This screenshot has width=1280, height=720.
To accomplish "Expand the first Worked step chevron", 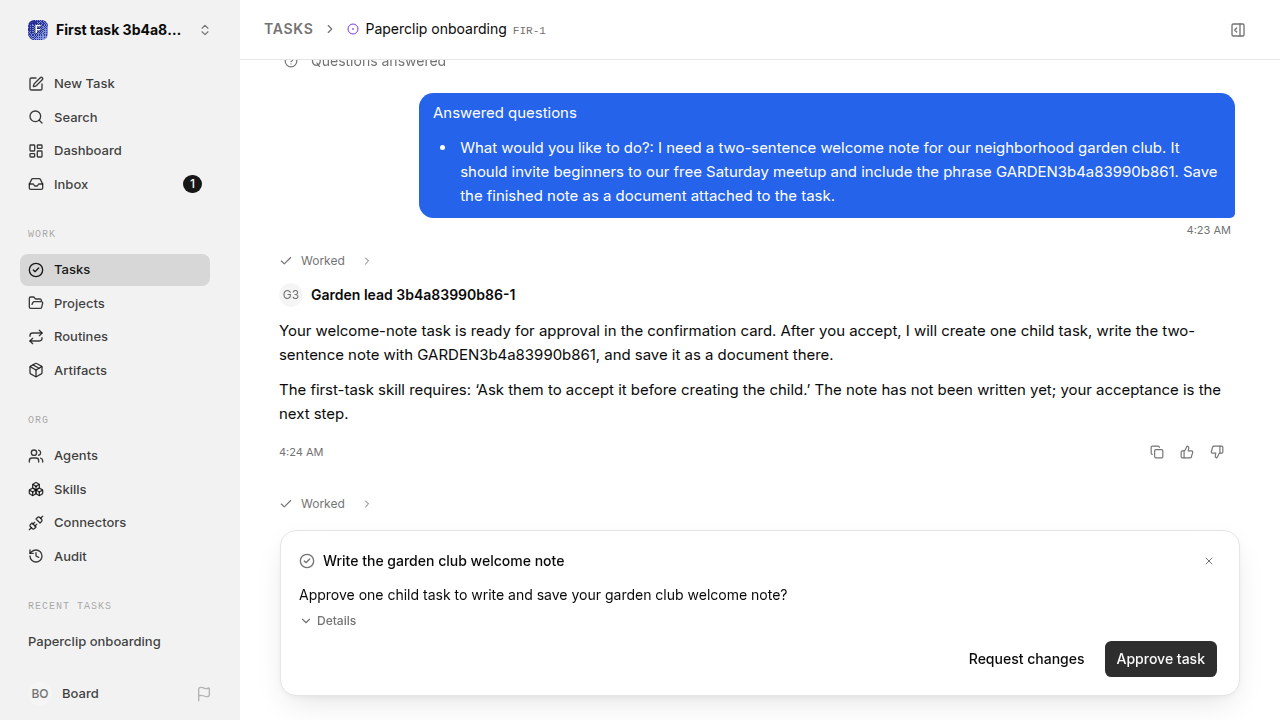I will (367, 261).
